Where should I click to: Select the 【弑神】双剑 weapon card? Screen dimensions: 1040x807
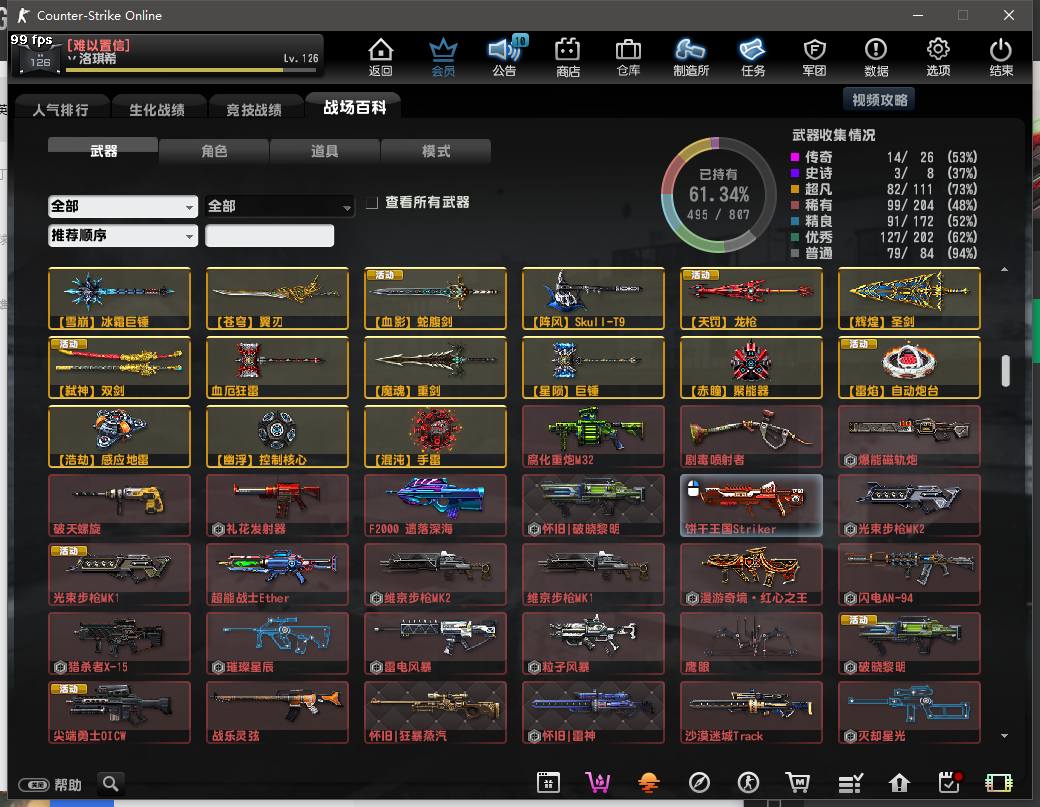click(x=119, y=367)
